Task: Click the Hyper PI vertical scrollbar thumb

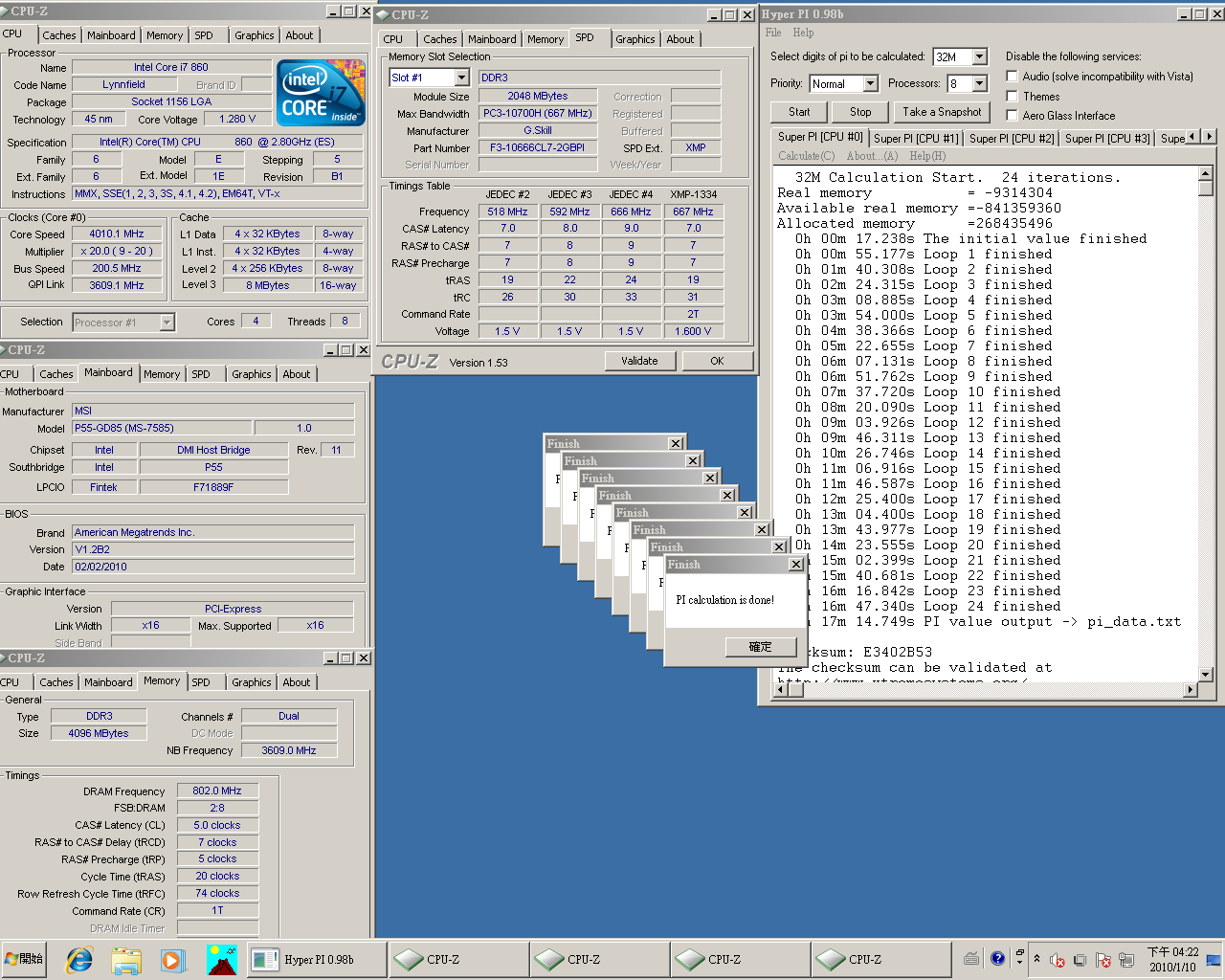Action: click(x=1205, y=188)
